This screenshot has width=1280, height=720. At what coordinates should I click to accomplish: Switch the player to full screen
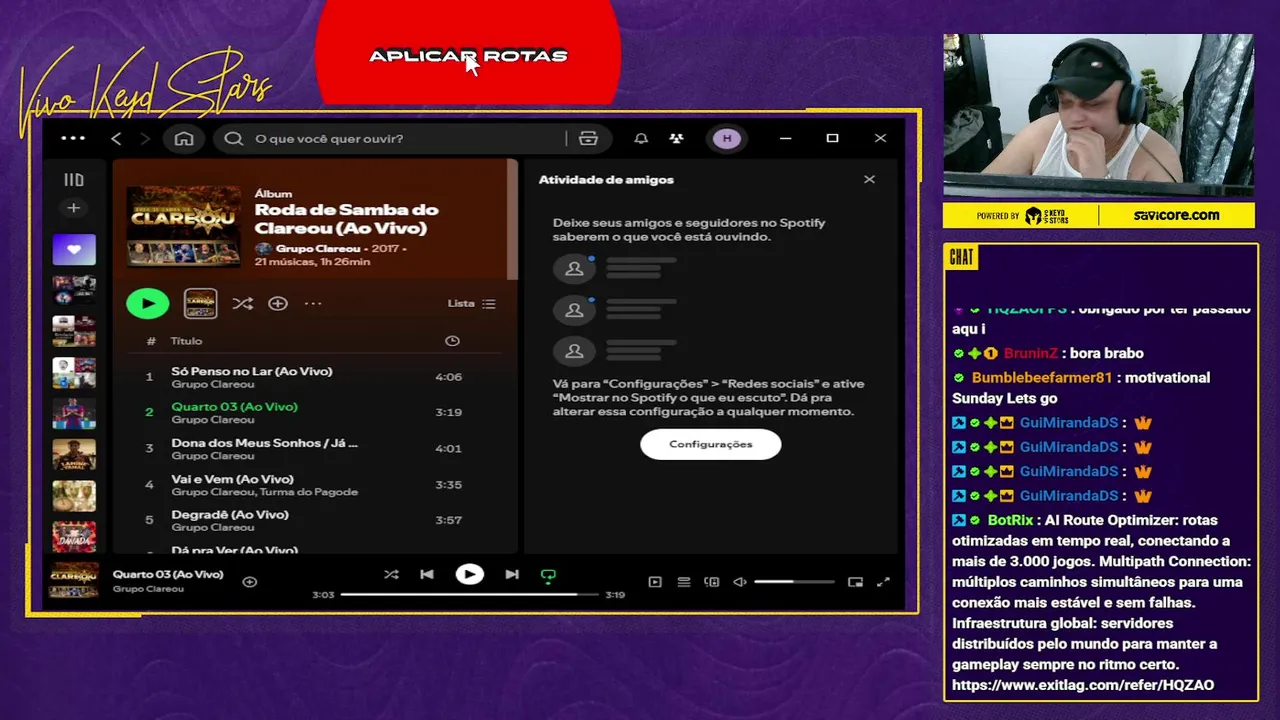point(883,581)
